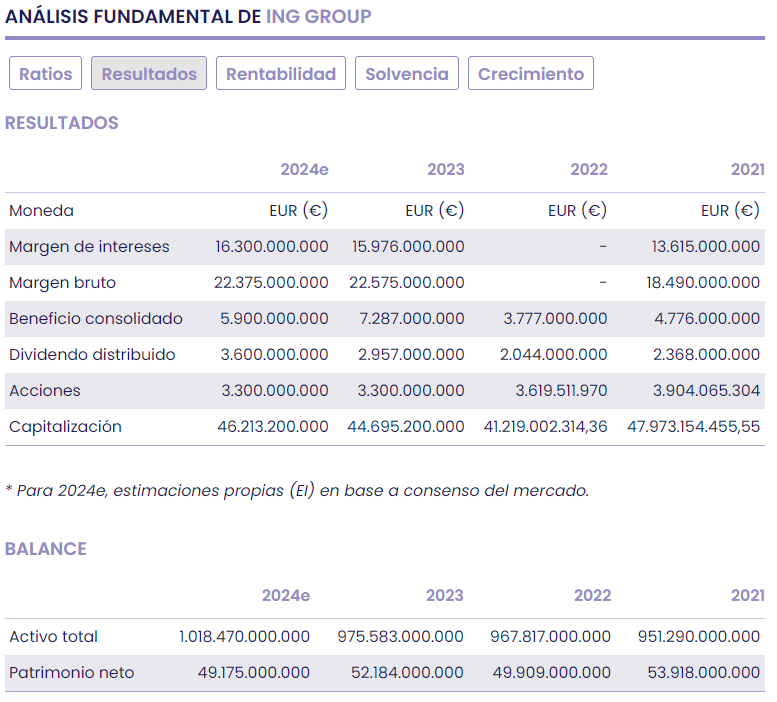This screenshot has height=702, width=777.
Task: Open the Ratios tab
Action: (x=46, y=73)
